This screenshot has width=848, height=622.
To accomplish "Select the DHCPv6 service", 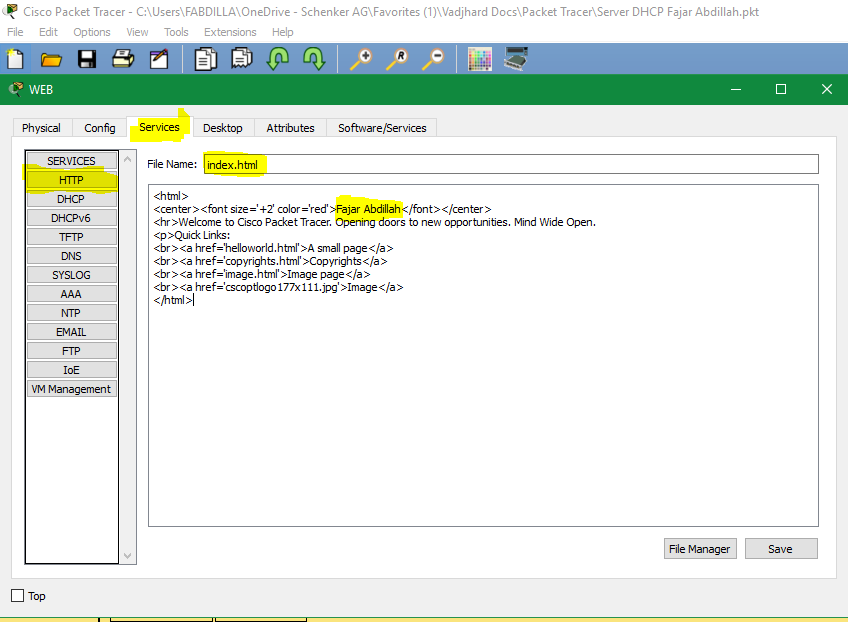I will pos(71,218).
